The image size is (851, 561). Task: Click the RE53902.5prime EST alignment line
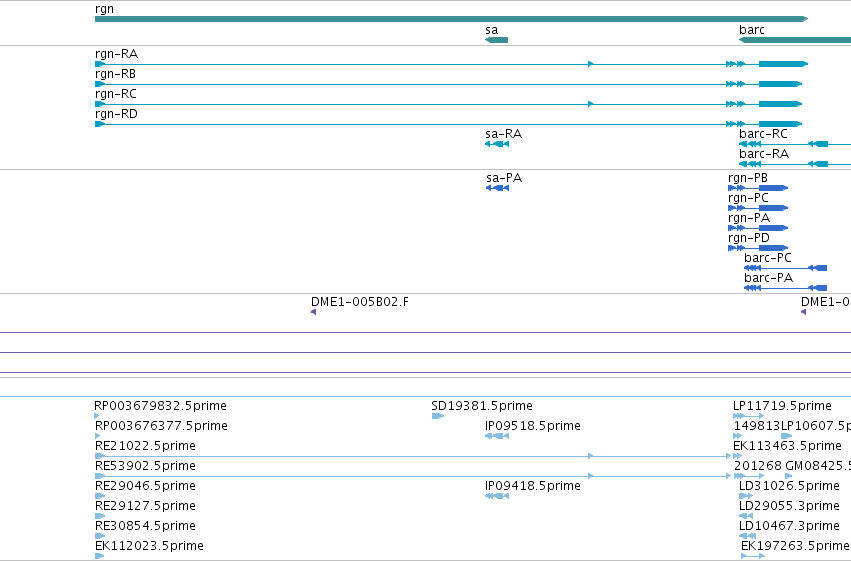[414, 476]
